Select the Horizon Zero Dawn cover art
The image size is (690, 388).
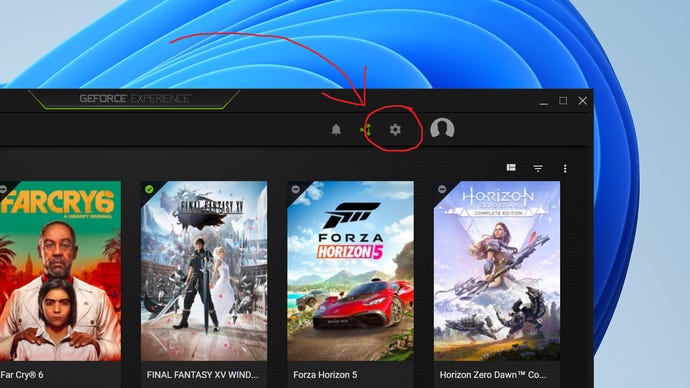point(497,271)
